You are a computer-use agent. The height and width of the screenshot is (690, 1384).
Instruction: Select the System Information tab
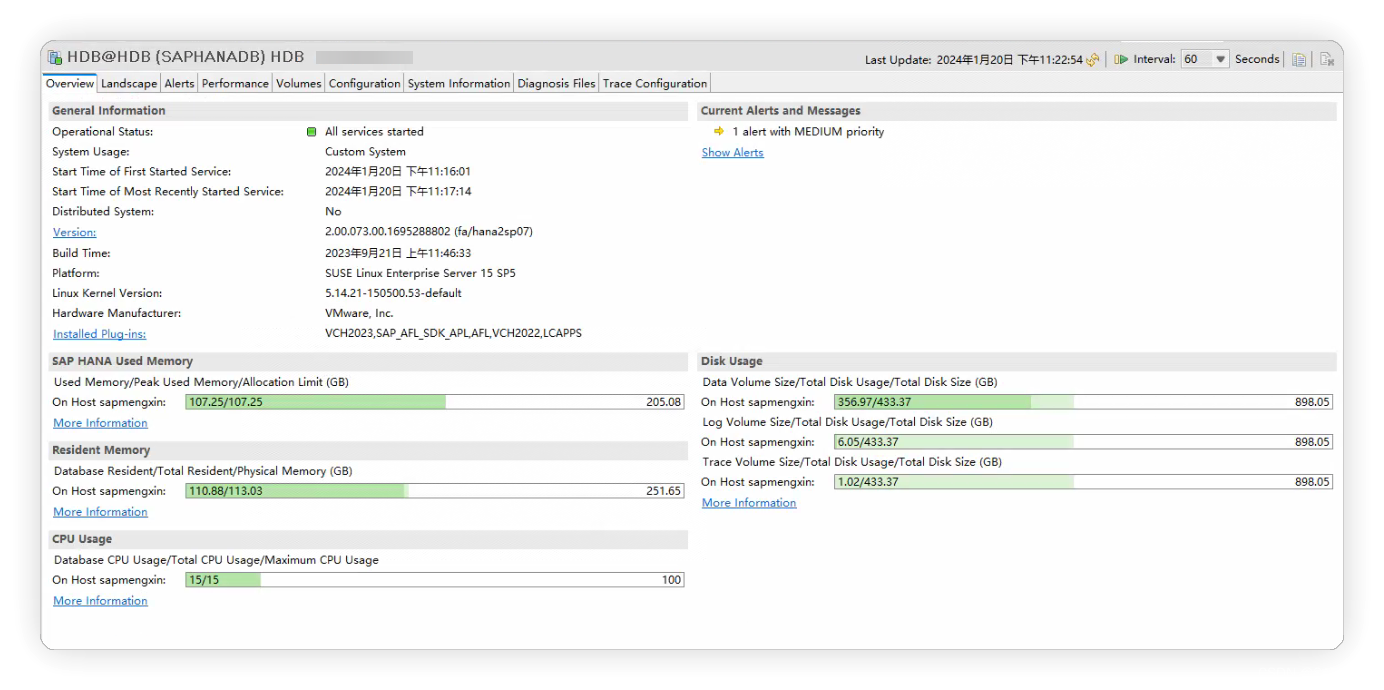pyautogui.click(x=459, y=83)
